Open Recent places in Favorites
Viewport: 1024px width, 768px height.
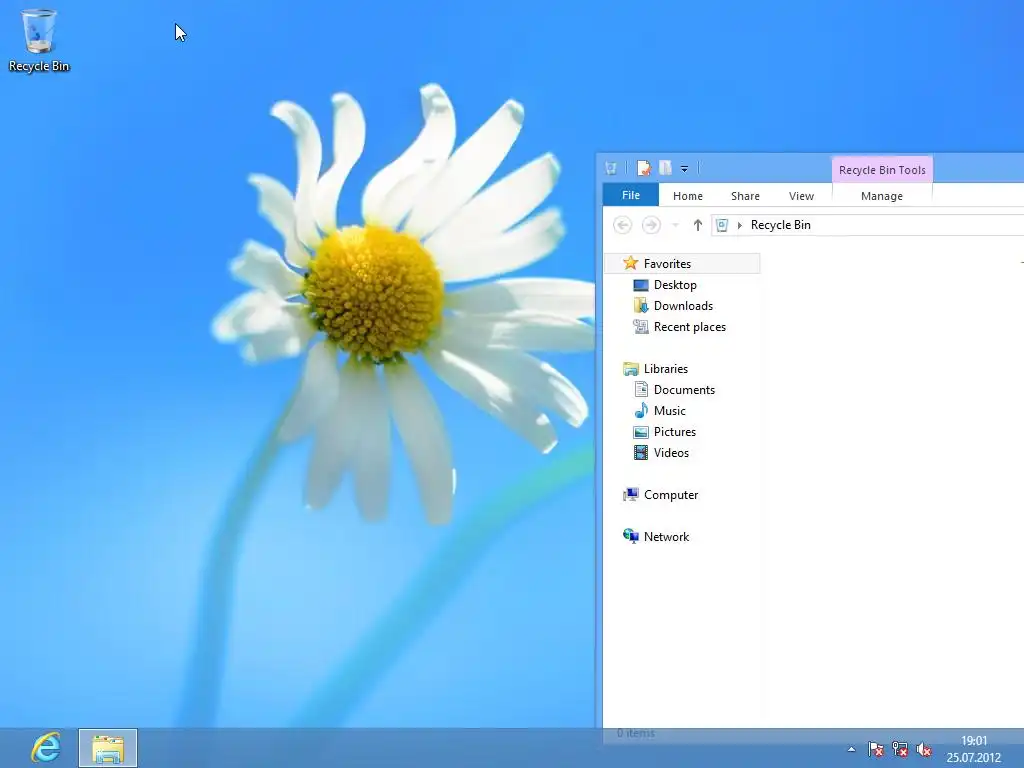(x=690, y=327)
